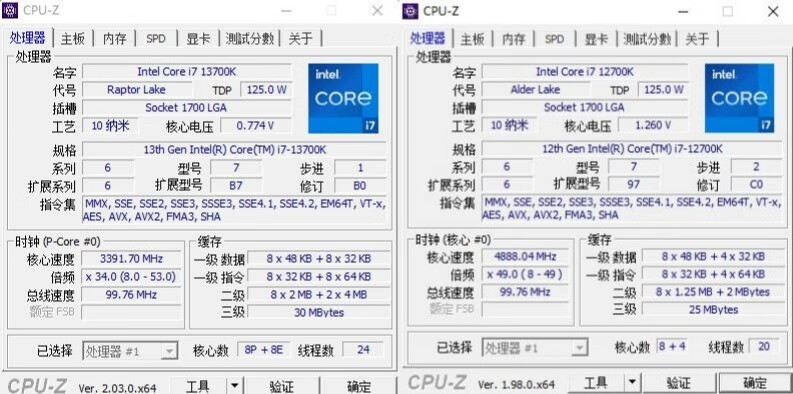Click the CPU-Z app icon in left window title bar
Viewport: 793px width, 394px height.
point(10,10)
